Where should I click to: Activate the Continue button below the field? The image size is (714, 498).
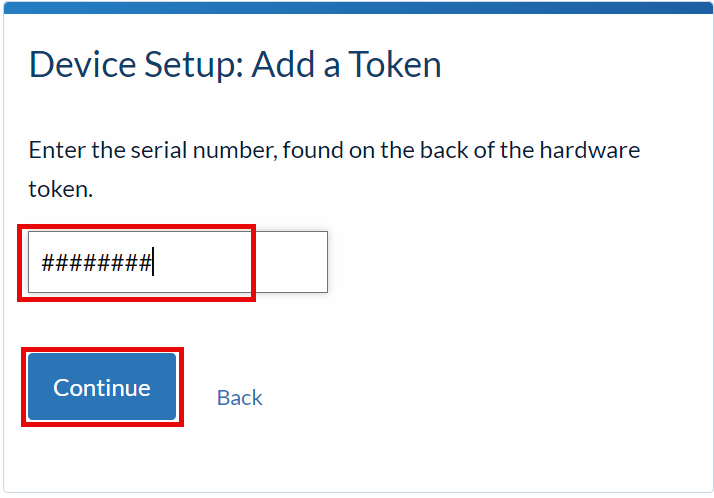[102, 386]
